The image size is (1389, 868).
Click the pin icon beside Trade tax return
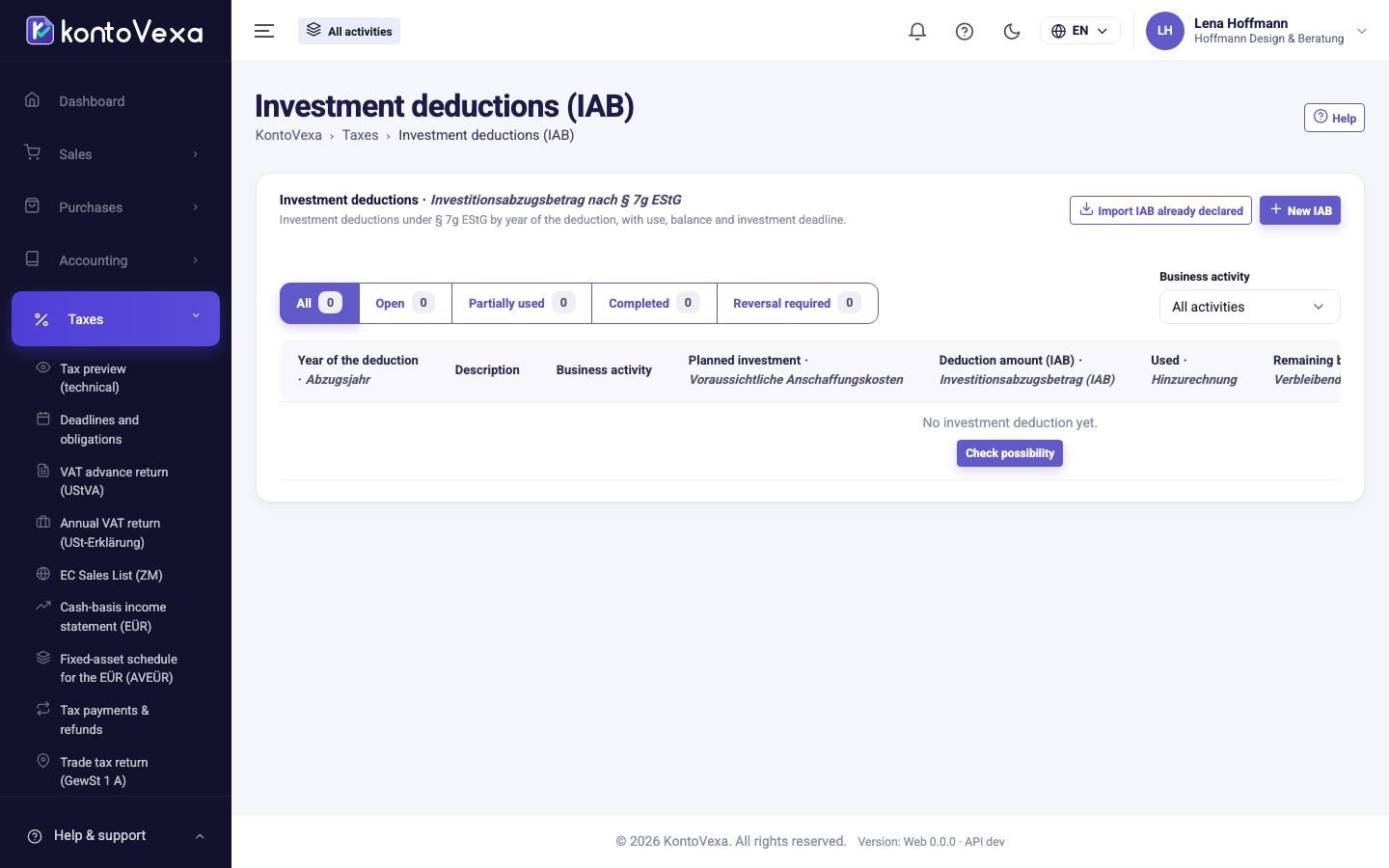tap(43, 761)
